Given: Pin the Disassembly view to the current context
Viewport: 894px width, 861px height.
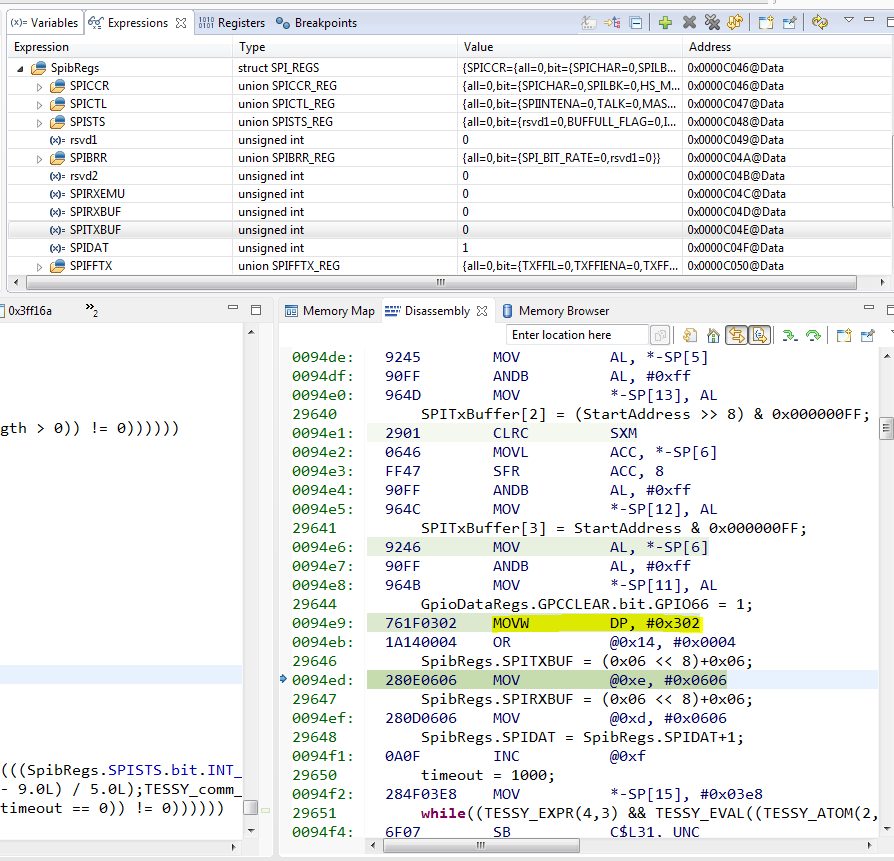Looking at the screenshot, I should [x=868, y=335].
